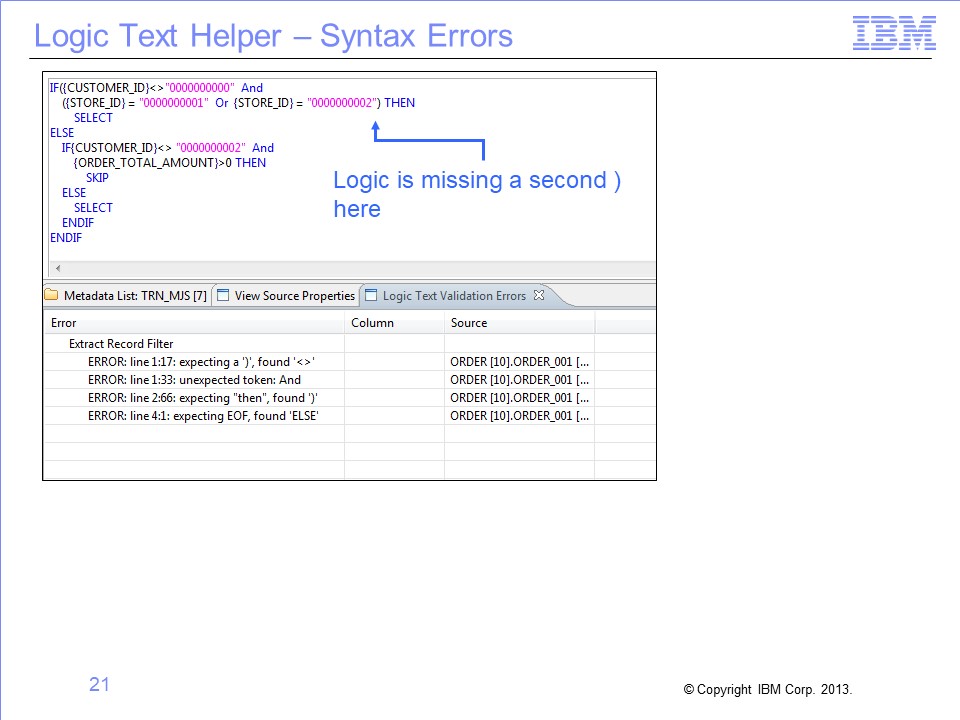The image size is (960, 720).
Task: Select the error for line 1:17
Action: pos(201,362)
